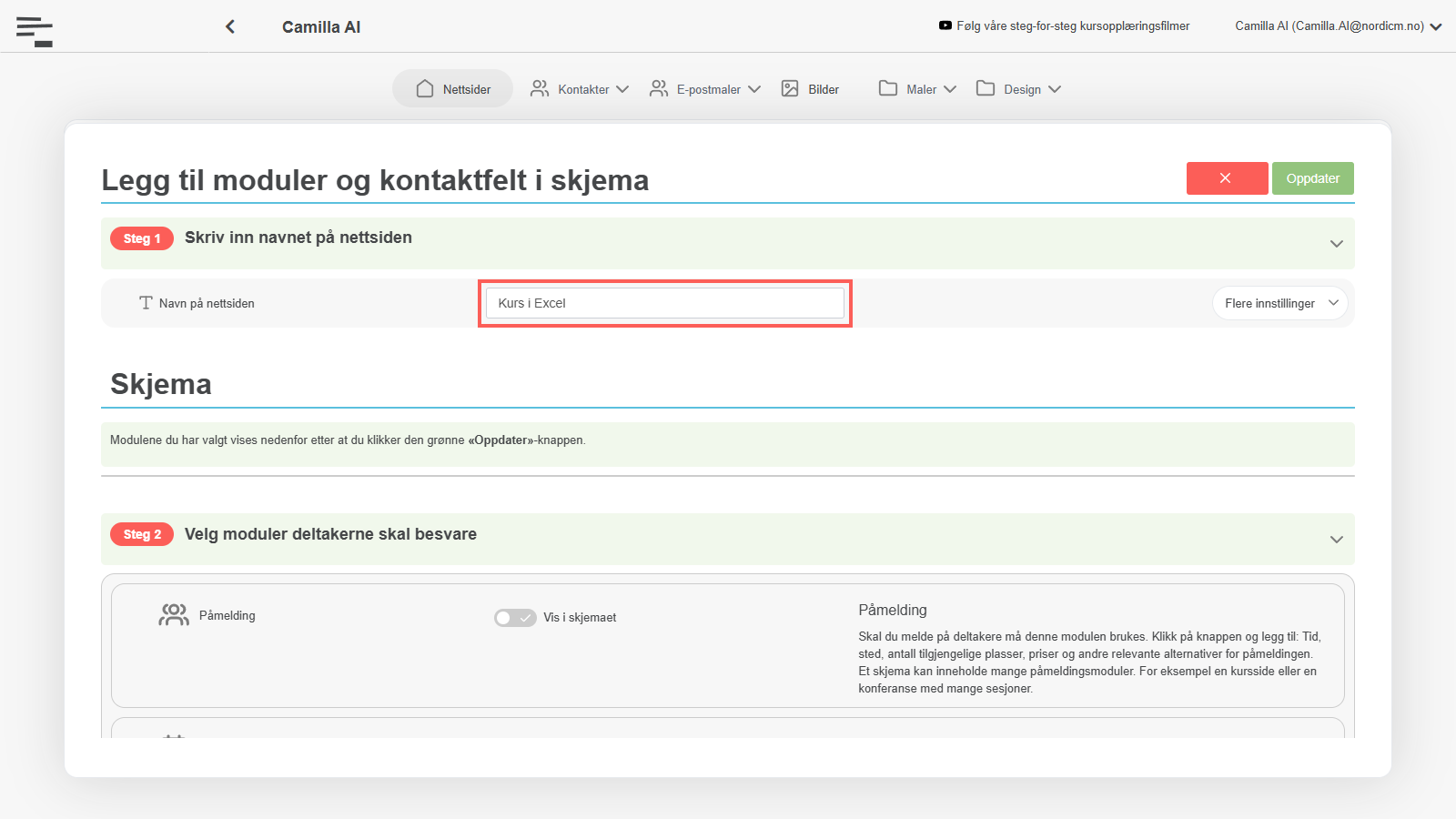
Task: Close the form with the red X button
Action: pos(1228,178)
